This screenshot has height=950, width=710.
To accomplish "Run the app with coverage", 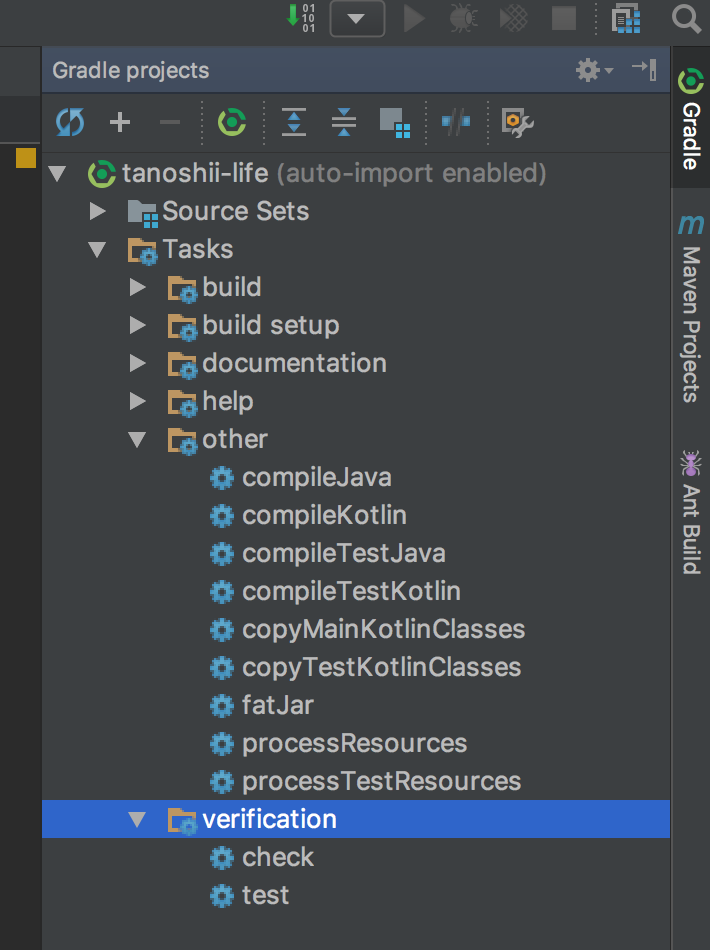I will tap(512, 19).
